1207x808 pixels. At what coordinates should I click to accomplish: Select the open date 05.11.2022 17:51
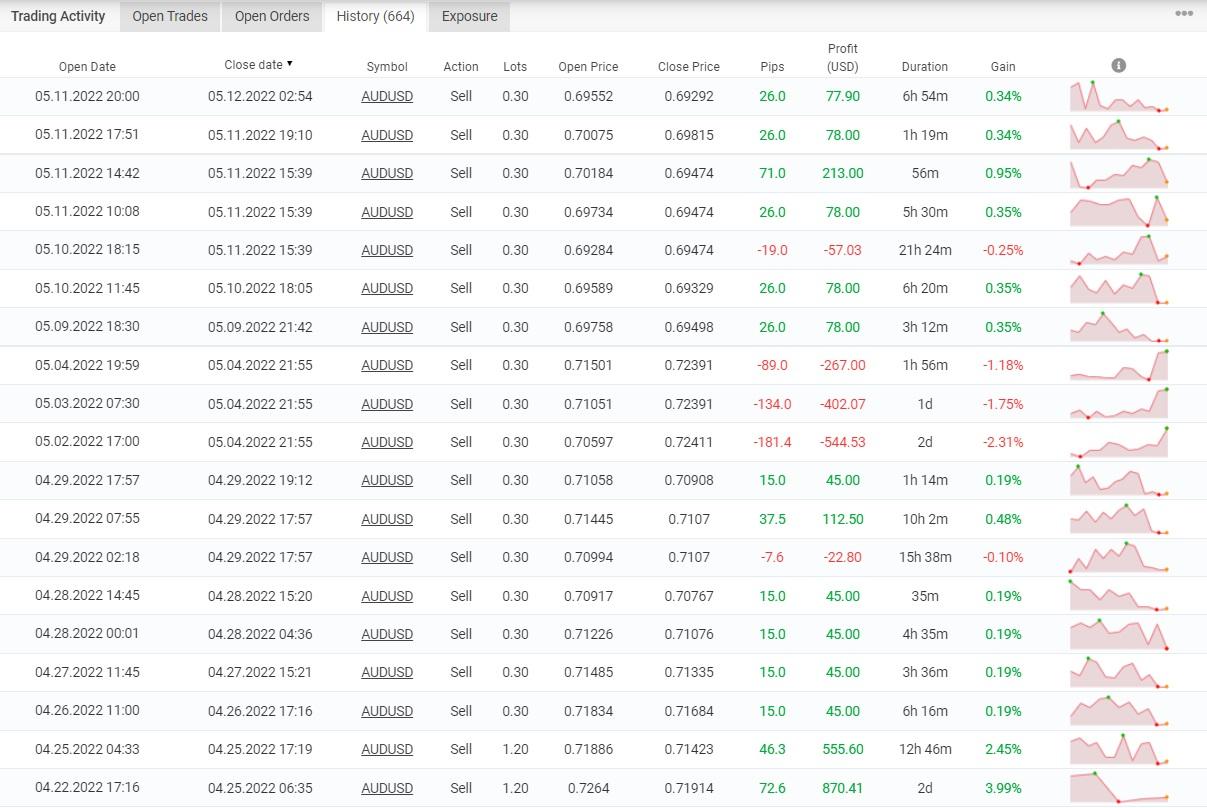tap(87, 135)
